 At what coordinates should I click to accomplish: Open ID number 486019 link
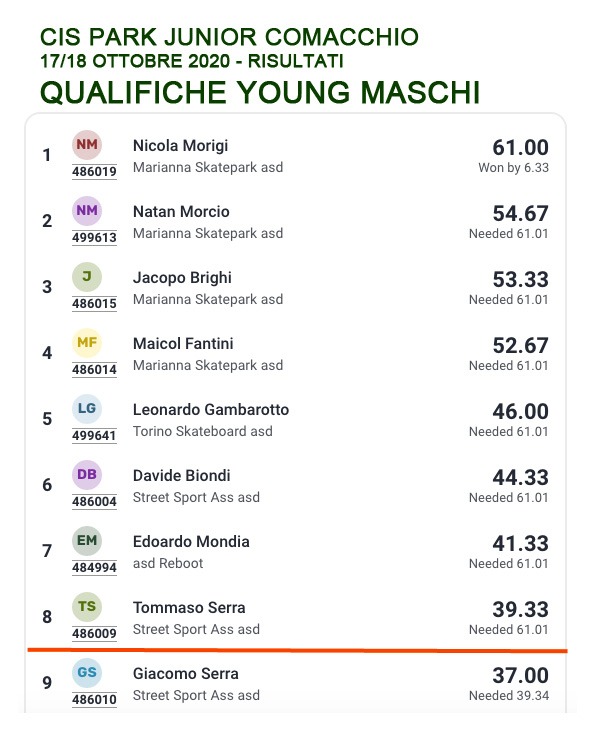point(94,172)
